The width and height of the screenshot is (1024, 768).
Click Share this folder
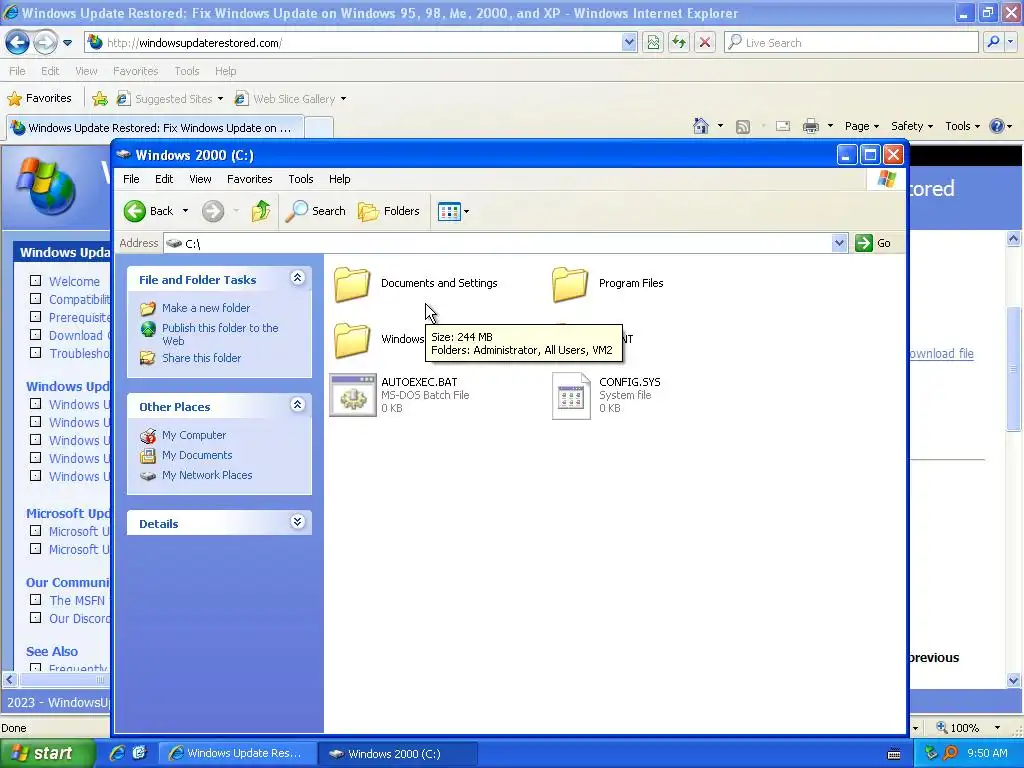click(x=201, y=358)
